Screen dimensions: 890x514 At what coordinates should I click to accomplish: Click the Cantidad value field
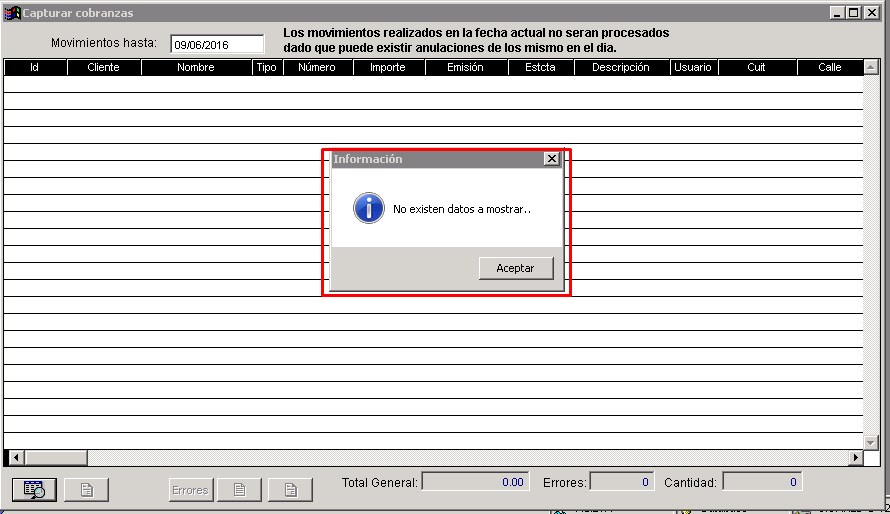[762, 482]
